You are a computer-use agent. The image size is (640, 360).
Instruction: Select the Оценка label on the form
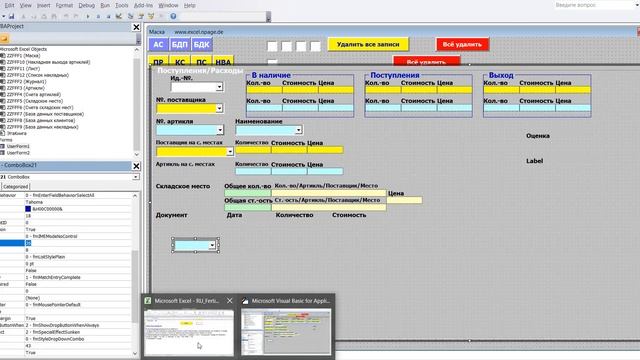click(x=538, y=136)
